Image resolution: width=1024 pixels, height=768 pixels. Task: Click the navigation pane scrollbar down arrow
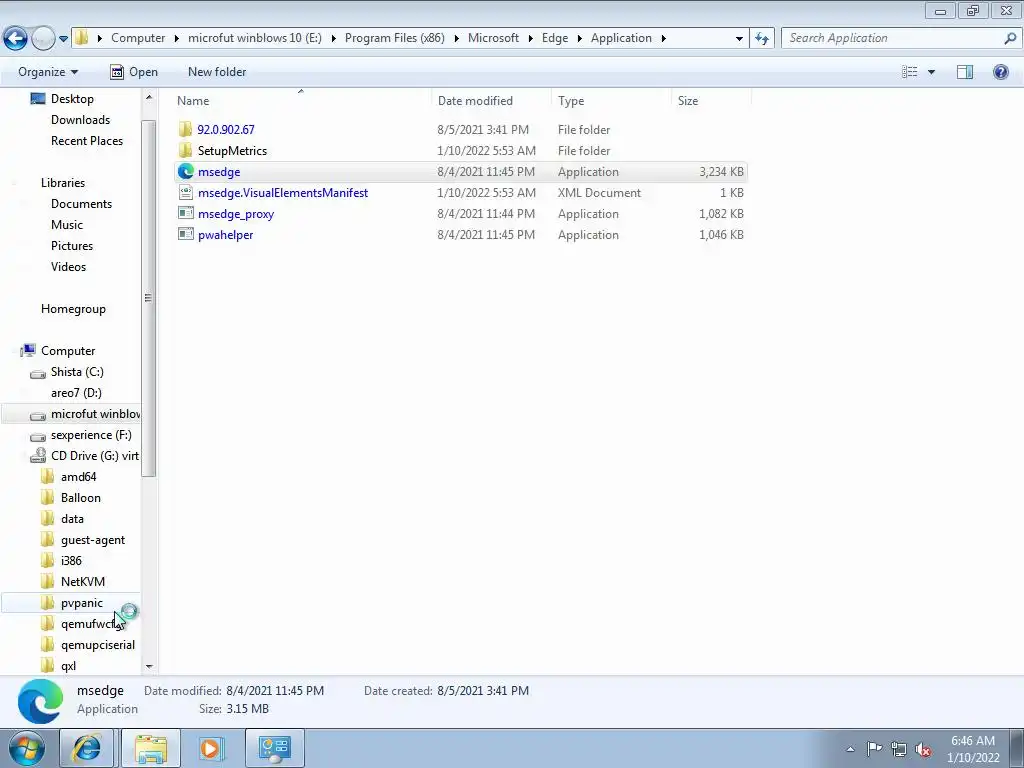pos(149,667)
